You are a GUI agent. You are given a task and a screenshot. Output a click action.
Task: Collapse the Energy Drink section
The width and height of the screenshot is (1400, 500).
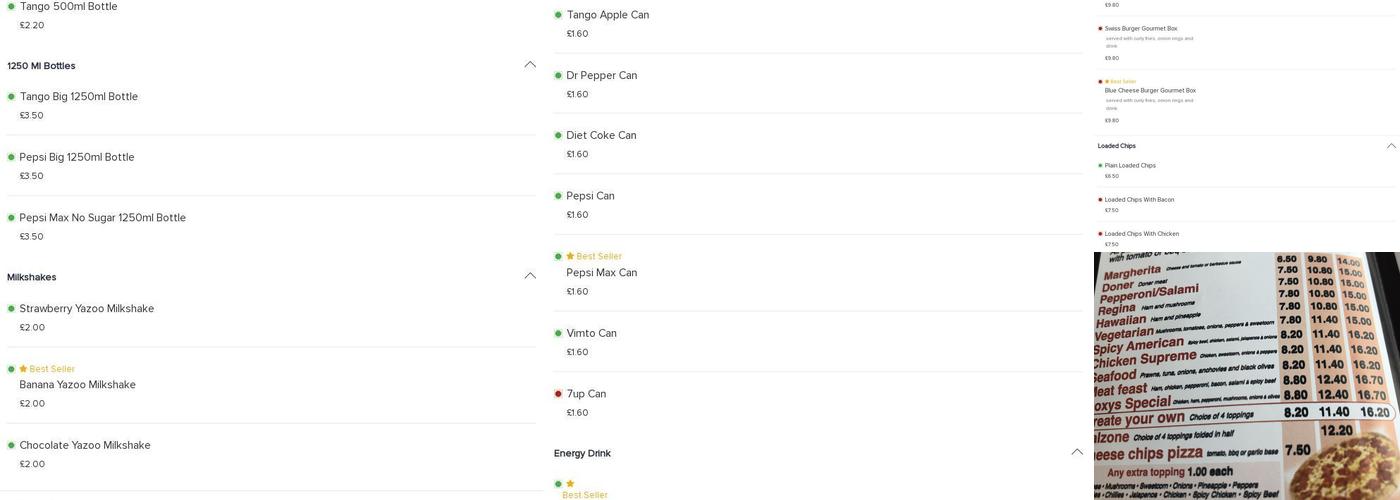1077,452
